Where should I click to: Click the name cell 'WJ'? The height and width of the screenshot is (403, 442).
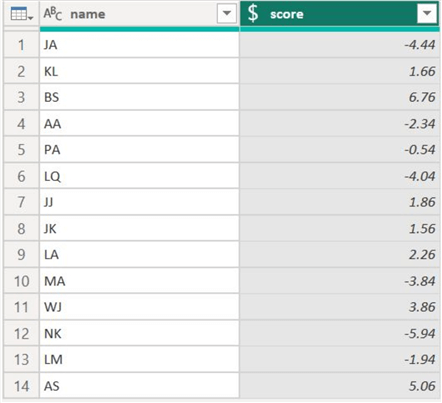(139, 307)
